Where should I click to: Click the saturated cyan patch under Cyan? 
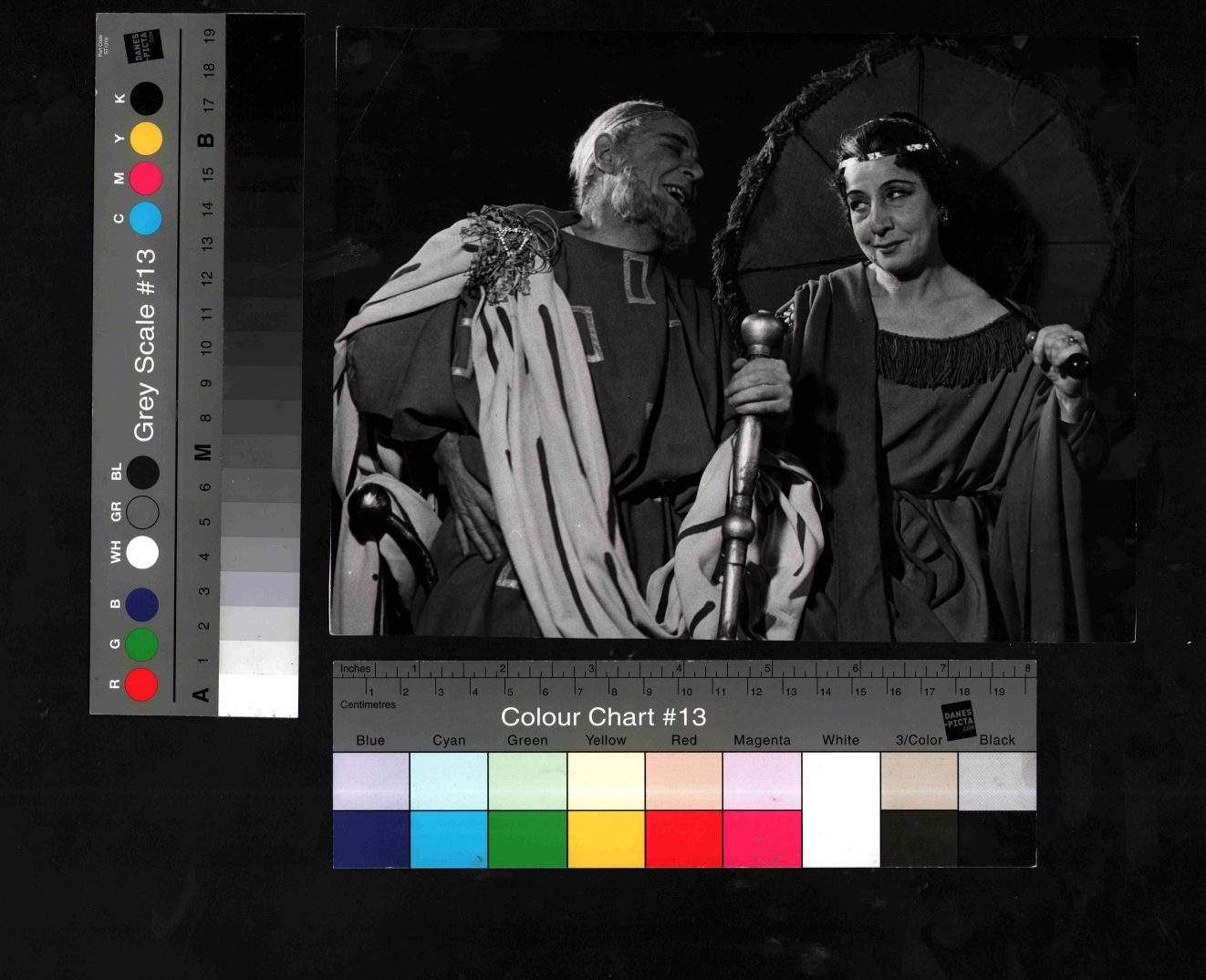(x=449, y=839)
